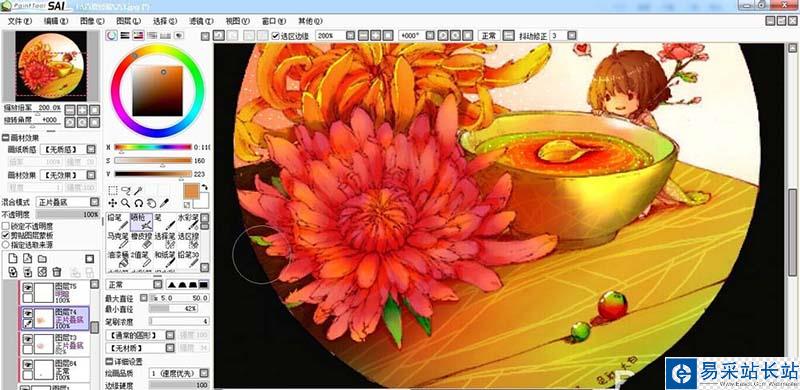Enable 锁定不透明度 preserve opacity checkbox
This screenshot has height=390, width=800.
pos(6,226)
